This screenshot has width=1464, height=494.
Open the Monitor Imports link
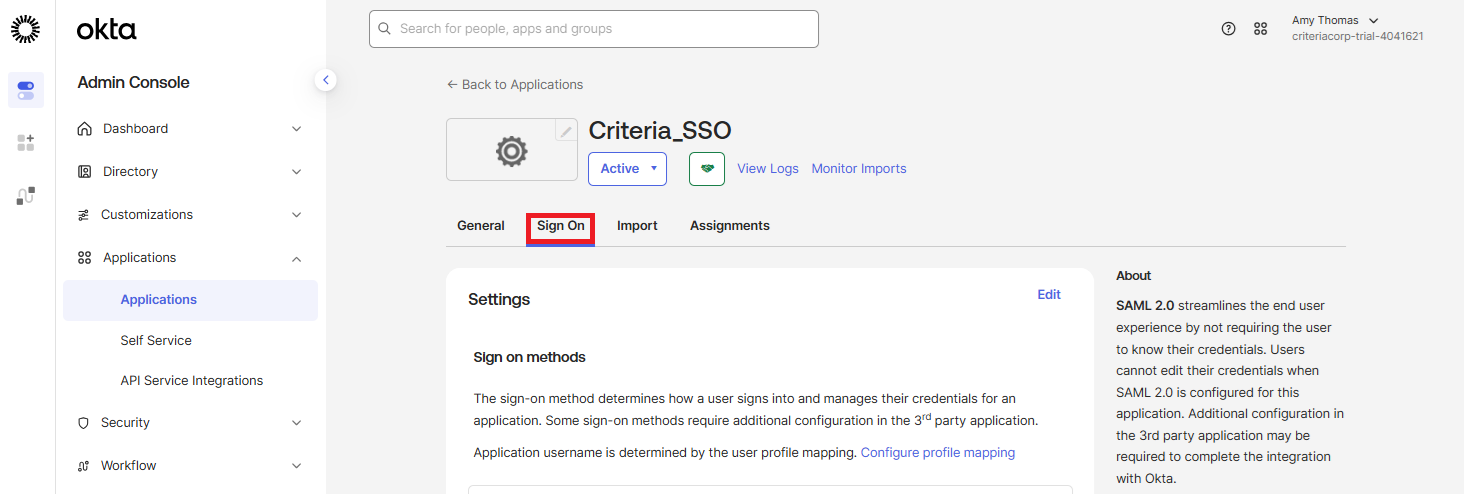[859, 169]
